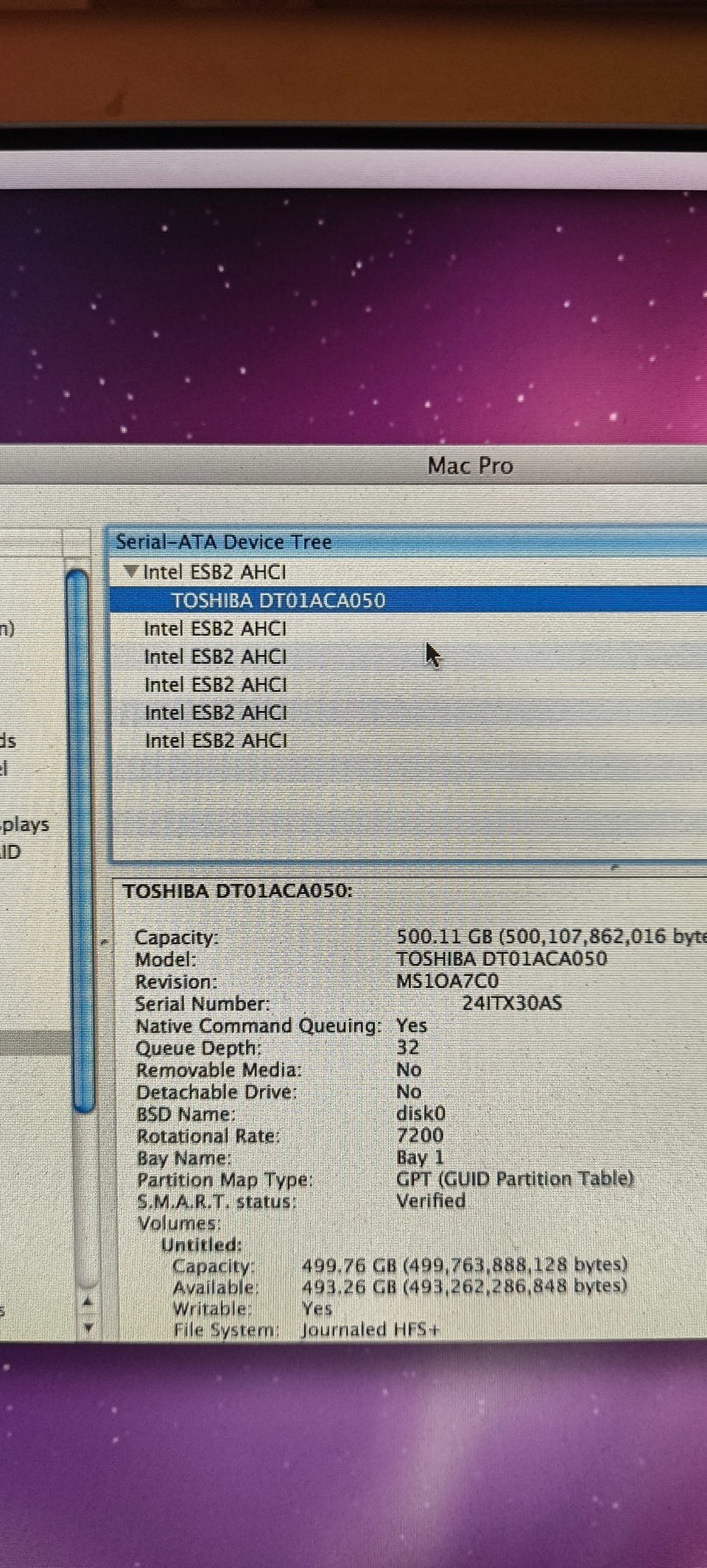Click the volume capacity 499.76 GB value
Viewport: 707px width, 1568px height.
[464, 1265]
